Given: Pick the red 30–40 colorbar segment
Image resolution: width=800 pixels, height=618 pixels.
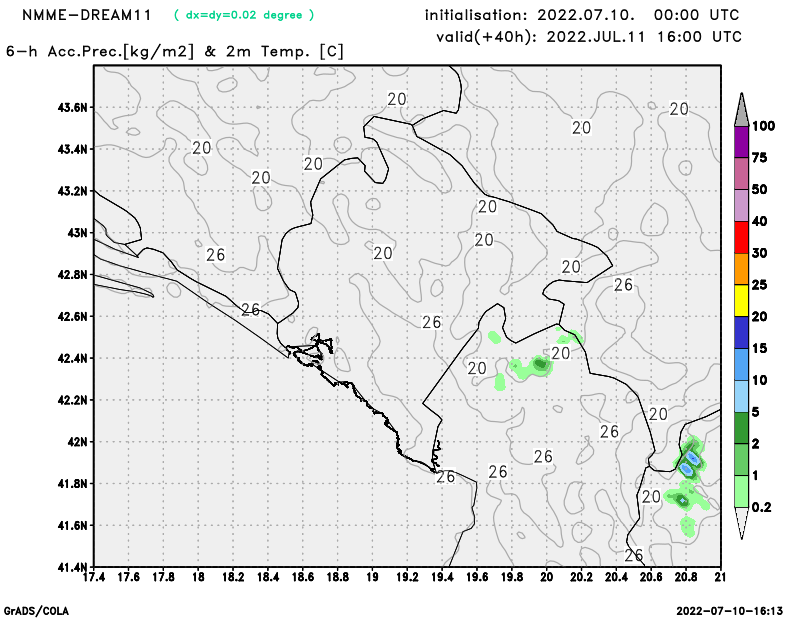Looking at the screenshot, I should click(x=741, y=237).
